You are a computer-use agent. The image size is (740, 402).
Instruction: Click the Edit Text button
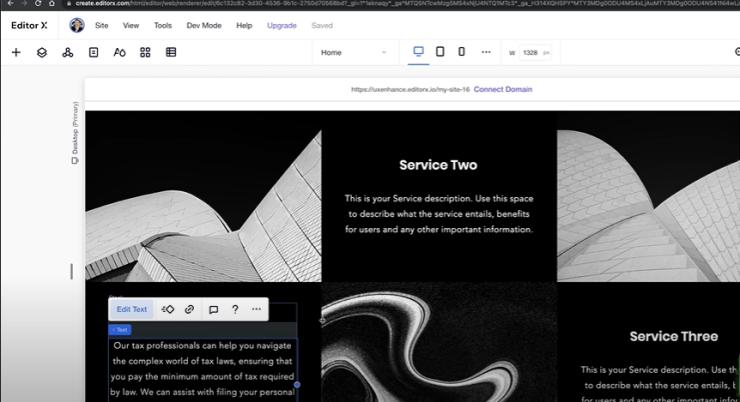[x=132, y=310]
